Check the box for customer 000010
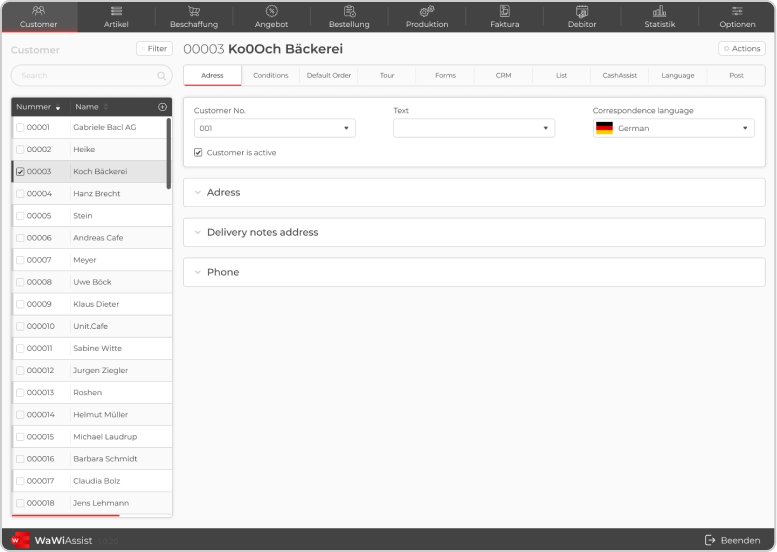Screen dimensions: 777x552 [20, 327]
